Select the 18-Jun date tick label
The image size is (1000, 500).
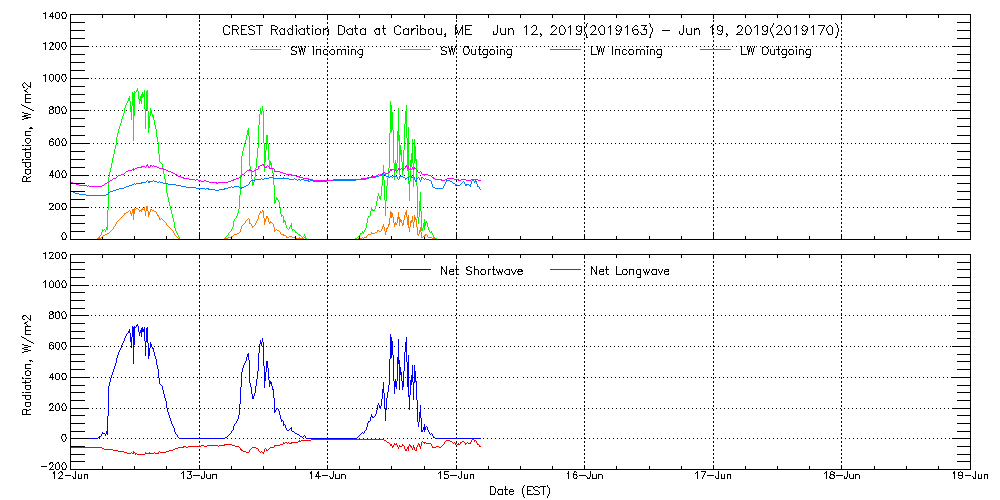click(x=842, y=475)
